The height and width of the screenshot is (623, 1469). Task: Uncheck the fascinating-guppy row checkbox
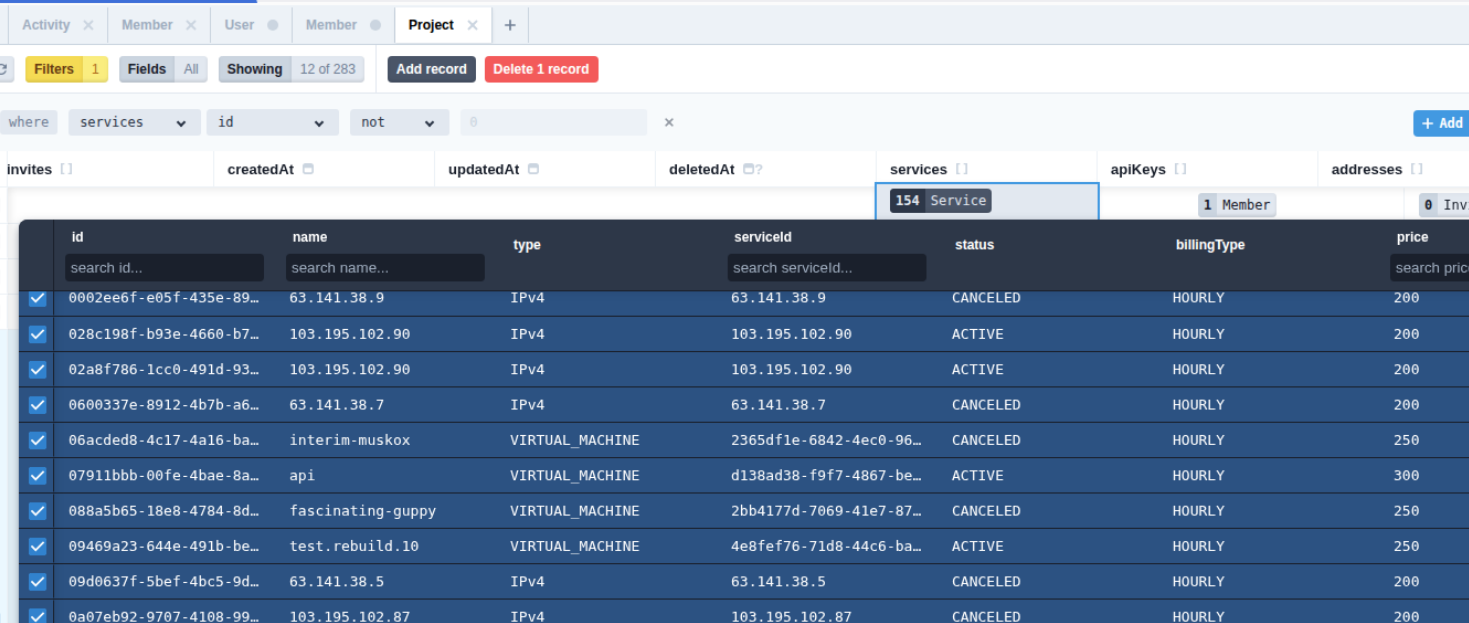(37, 511)
